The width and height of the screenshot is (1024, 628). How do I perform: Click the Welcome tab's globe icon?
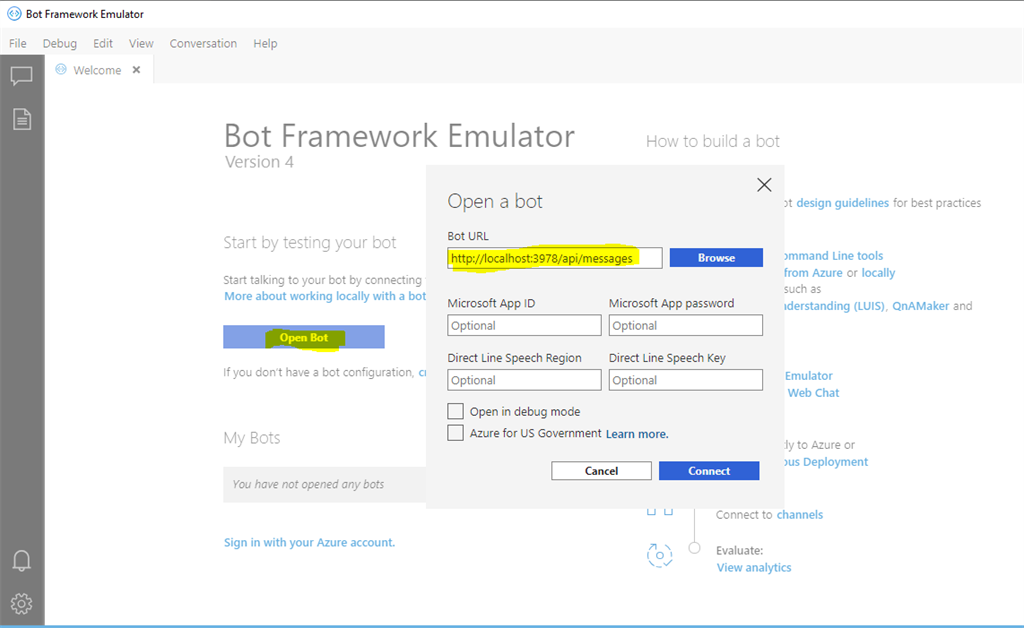pyautogui.click(x=59, y=70)
